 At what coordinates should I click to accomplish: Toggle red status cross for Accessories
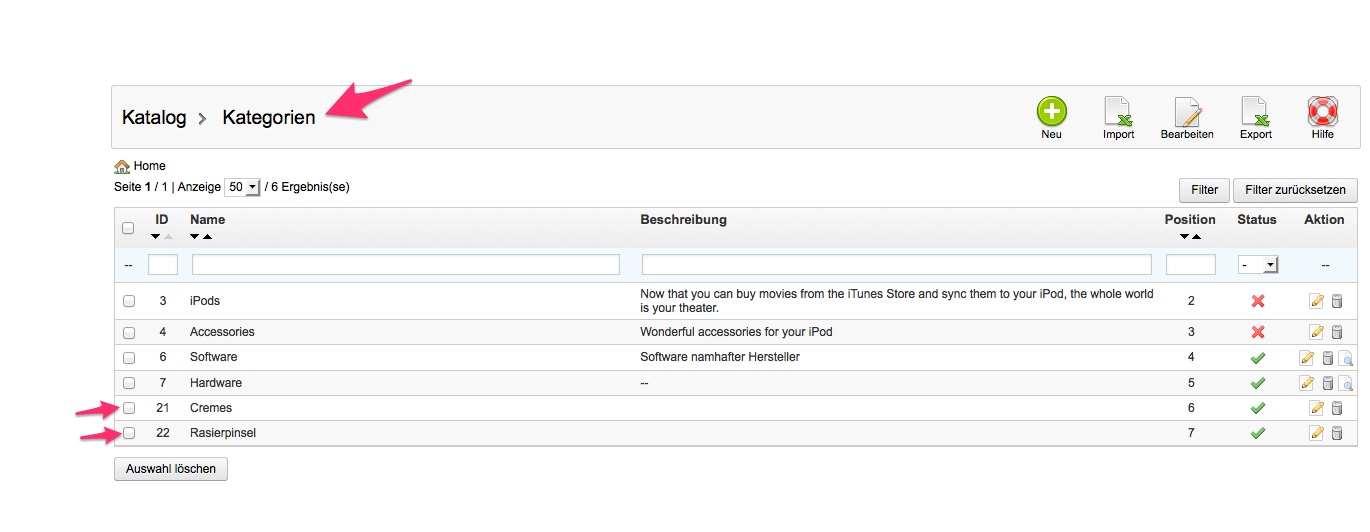pos(1258,332)
